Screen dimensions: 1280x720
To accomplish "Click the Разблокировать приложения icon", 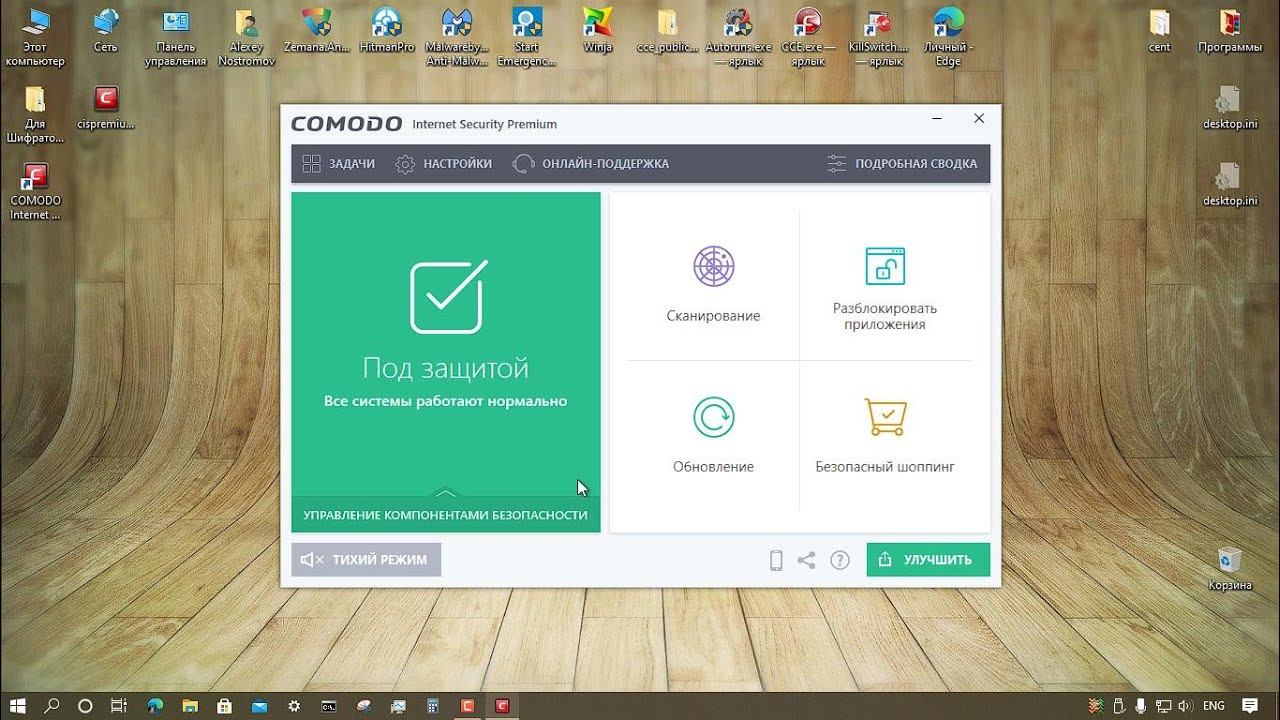I will [884, 266].
